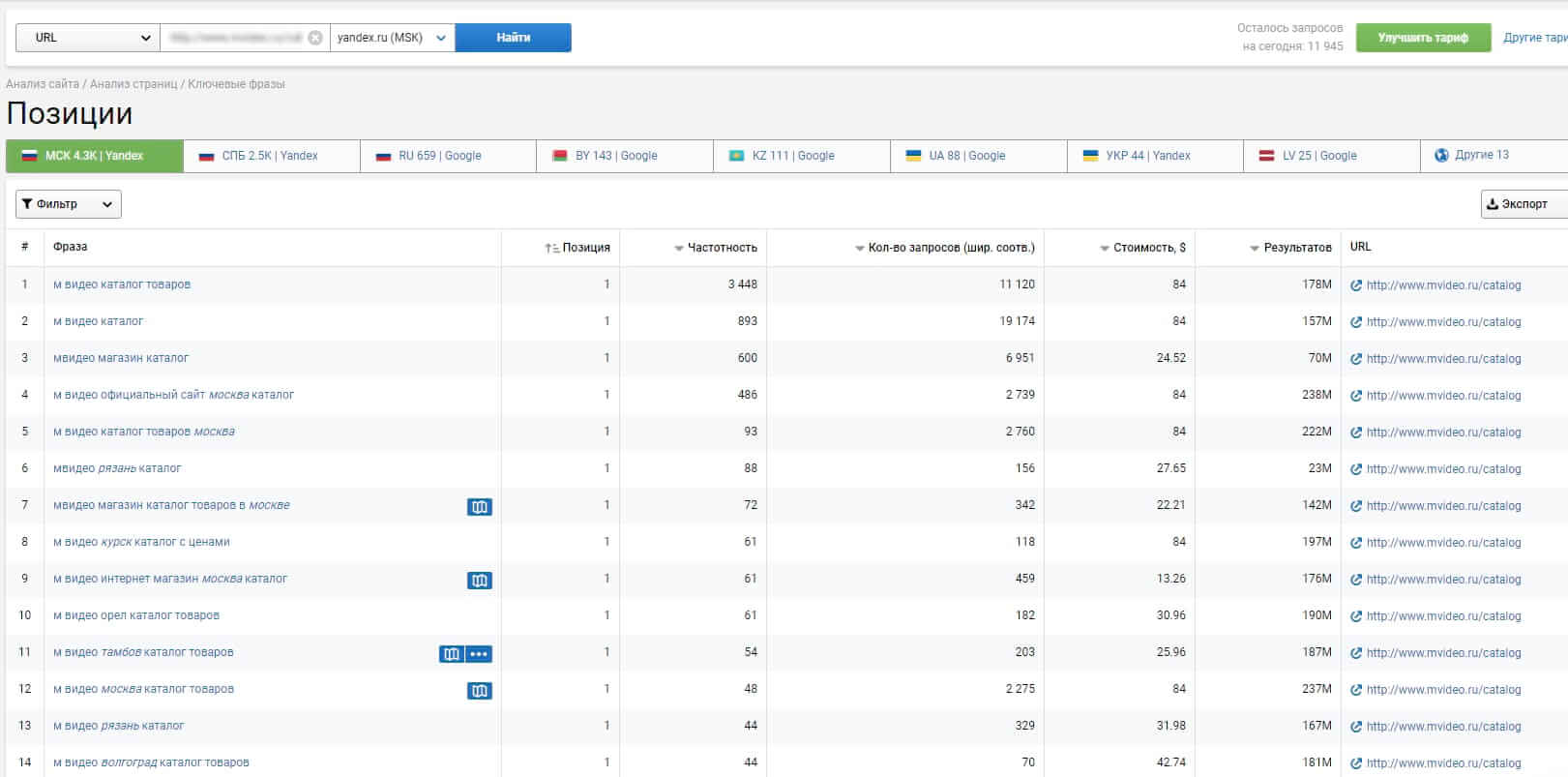Image resolution: width=1568 pixels, height=777 pixels.
Task: Click external link icon beside the row 6 URL
Action: click(1356, 469)
